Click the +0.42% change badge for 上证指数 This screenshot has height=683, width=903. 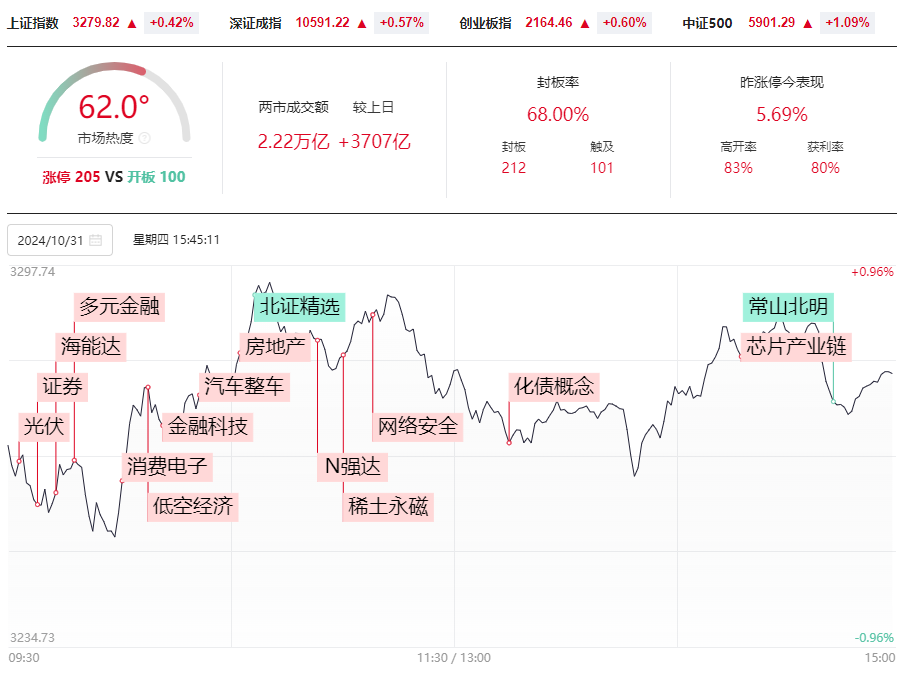pyautogui.click(x=172, y=23)
